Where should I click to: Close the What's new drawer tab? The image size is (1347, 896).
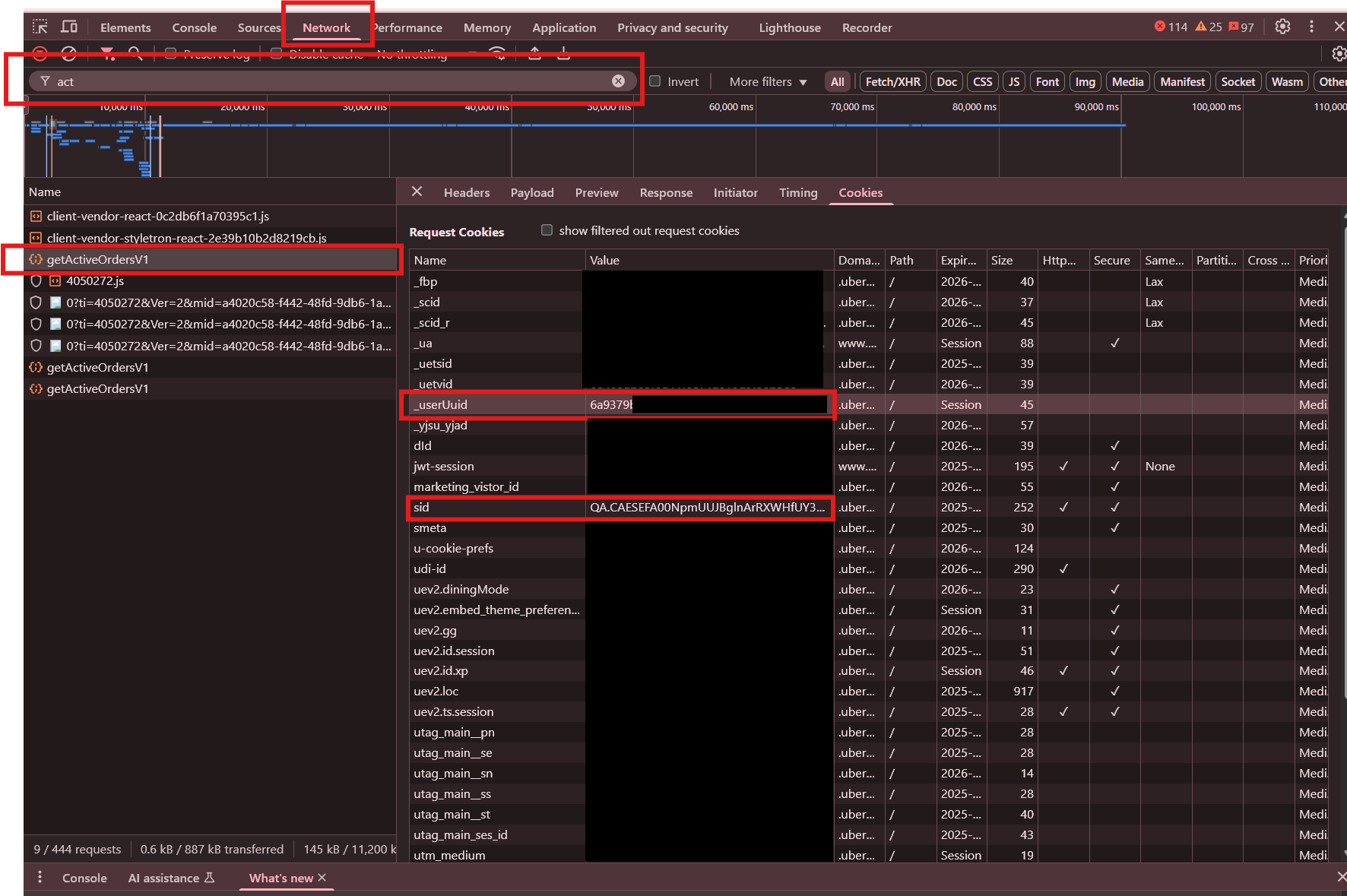(322, 878)
